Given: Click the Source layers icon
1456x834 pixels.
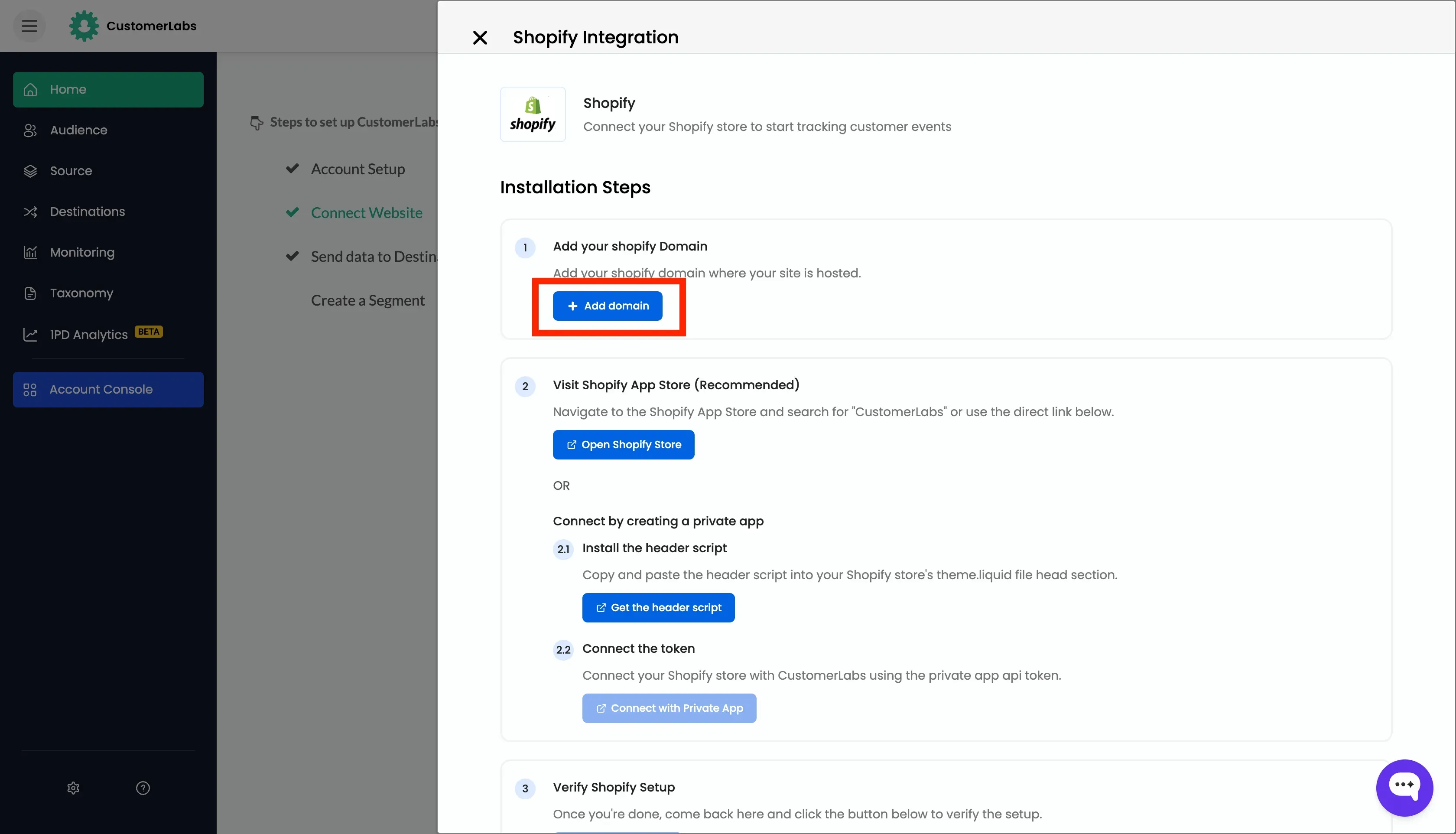Looking at the screenshot, I should pos(30,171).
